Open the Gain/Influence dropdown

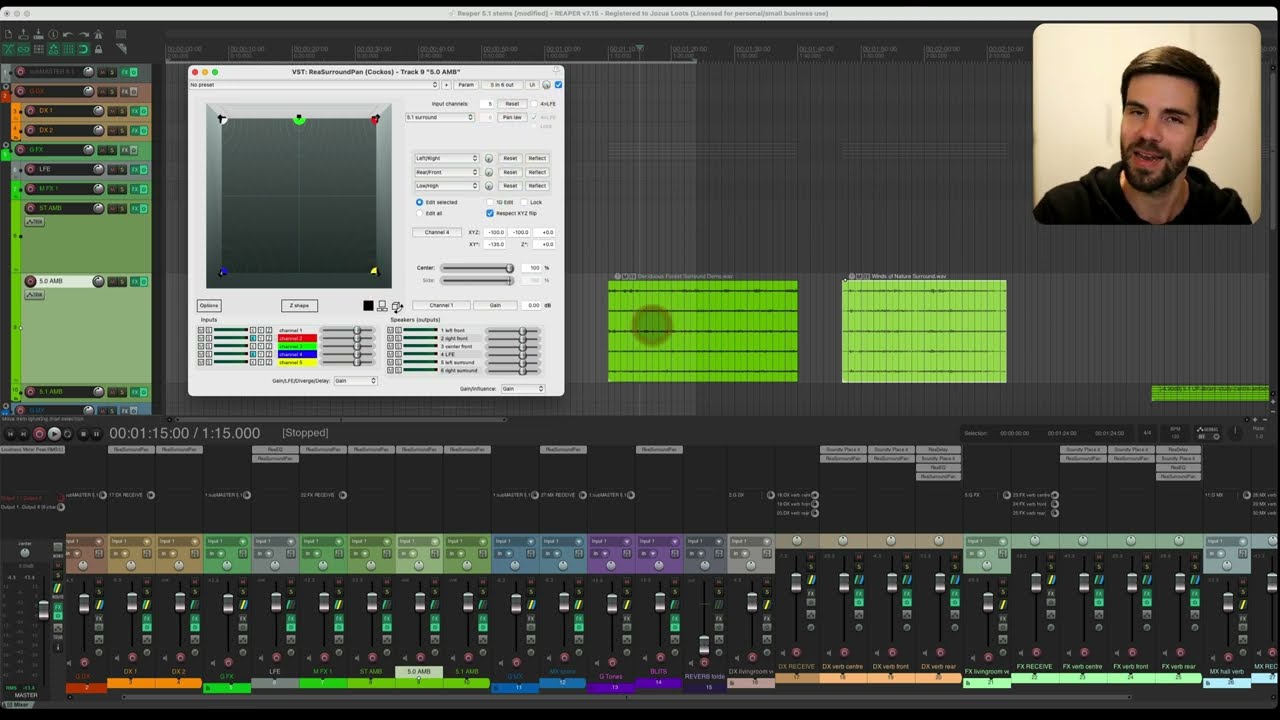523,389
